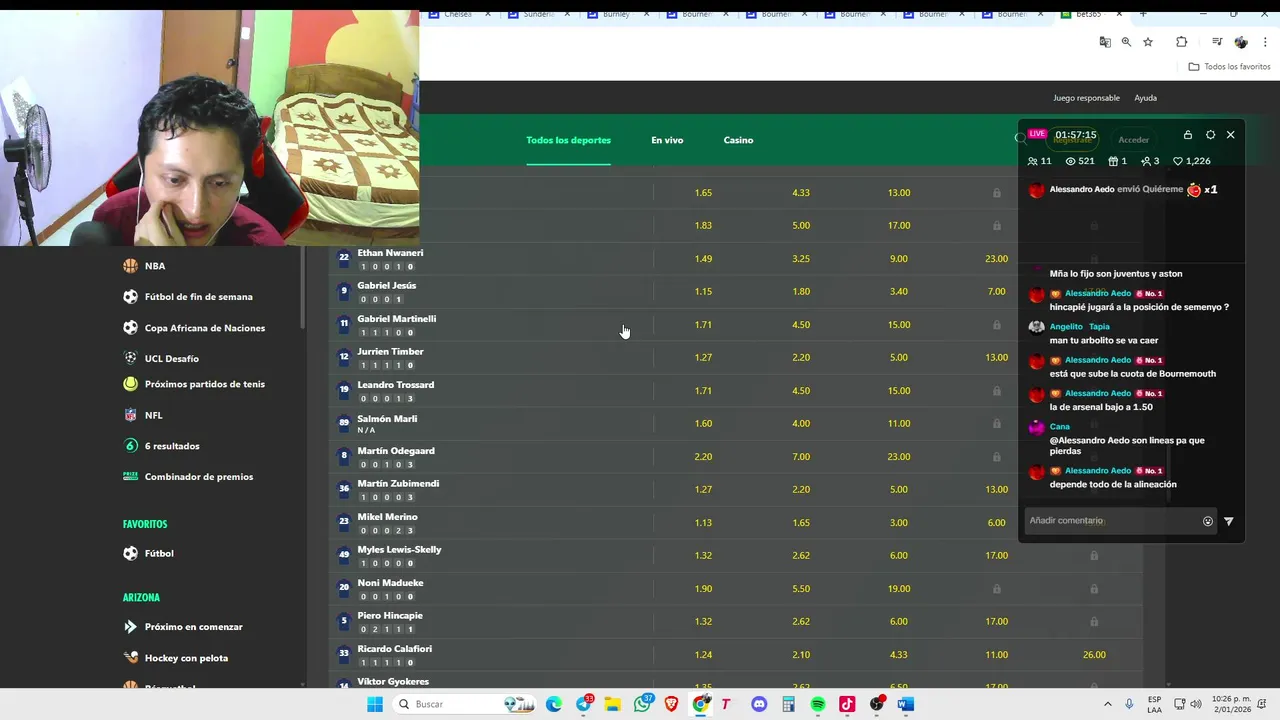Click player name Piero Hincapie

point(390,616)
